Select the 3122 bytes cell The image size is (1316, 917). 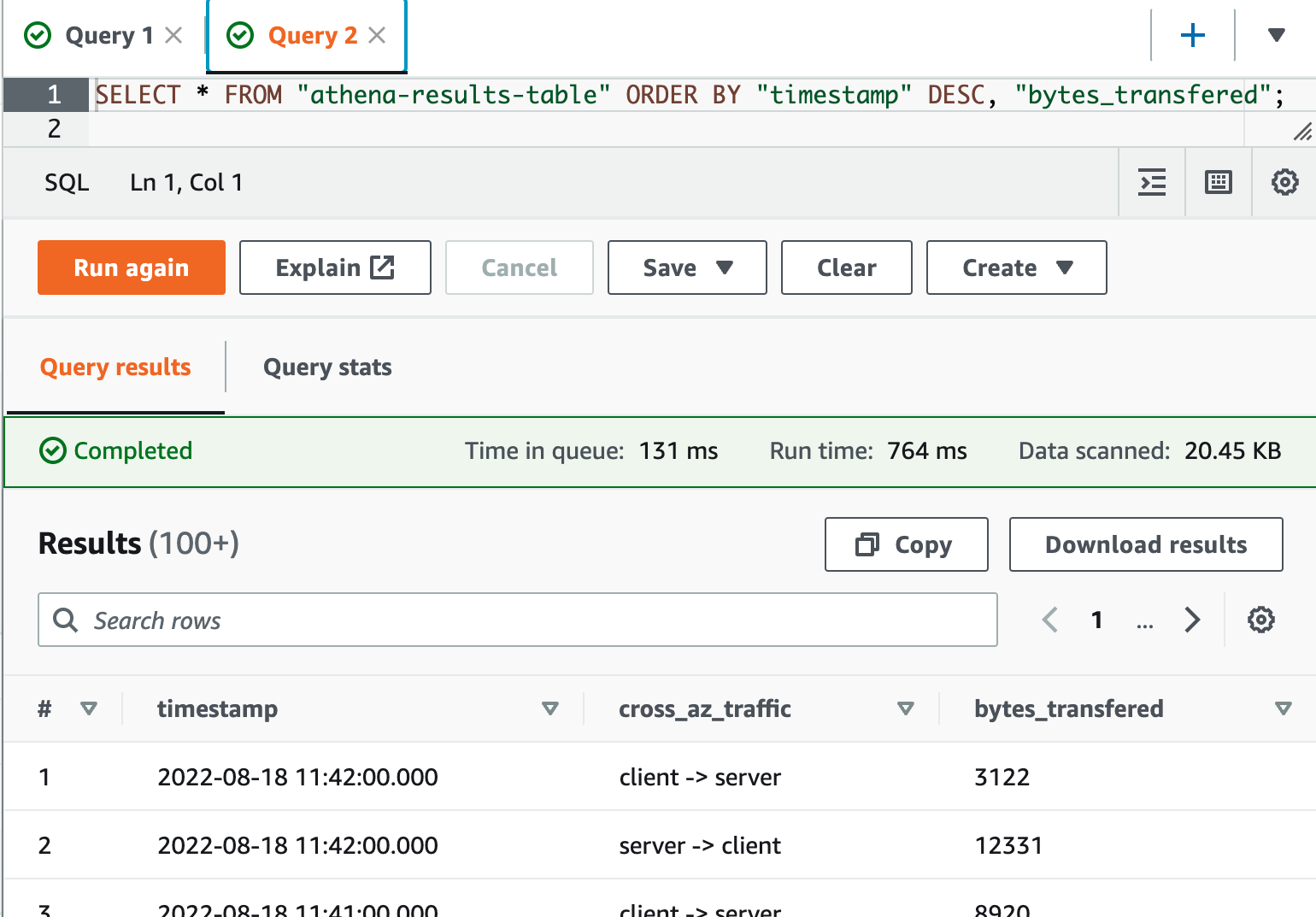pos(1002,777)
